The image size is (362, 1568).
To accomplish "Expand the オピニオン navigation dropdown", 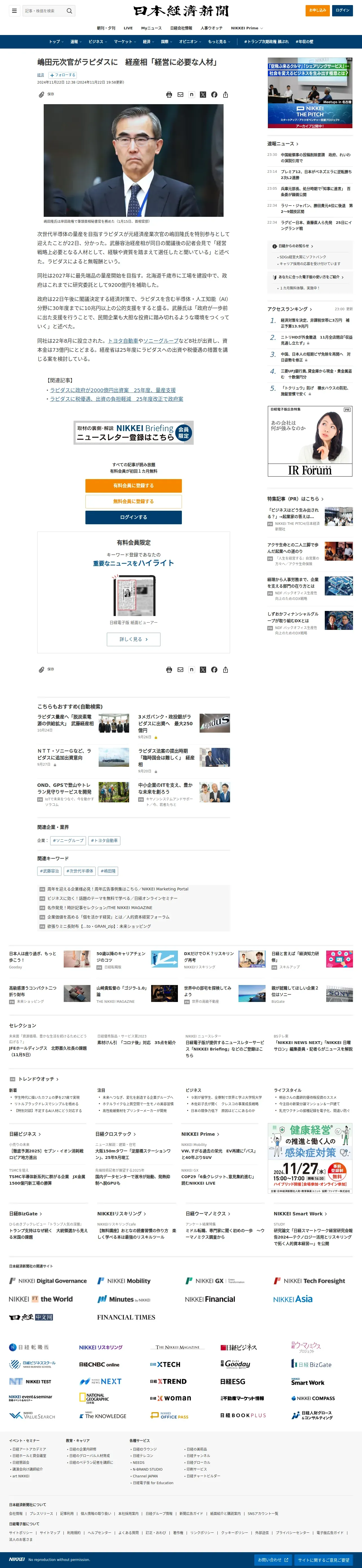I will click(190, 42).
